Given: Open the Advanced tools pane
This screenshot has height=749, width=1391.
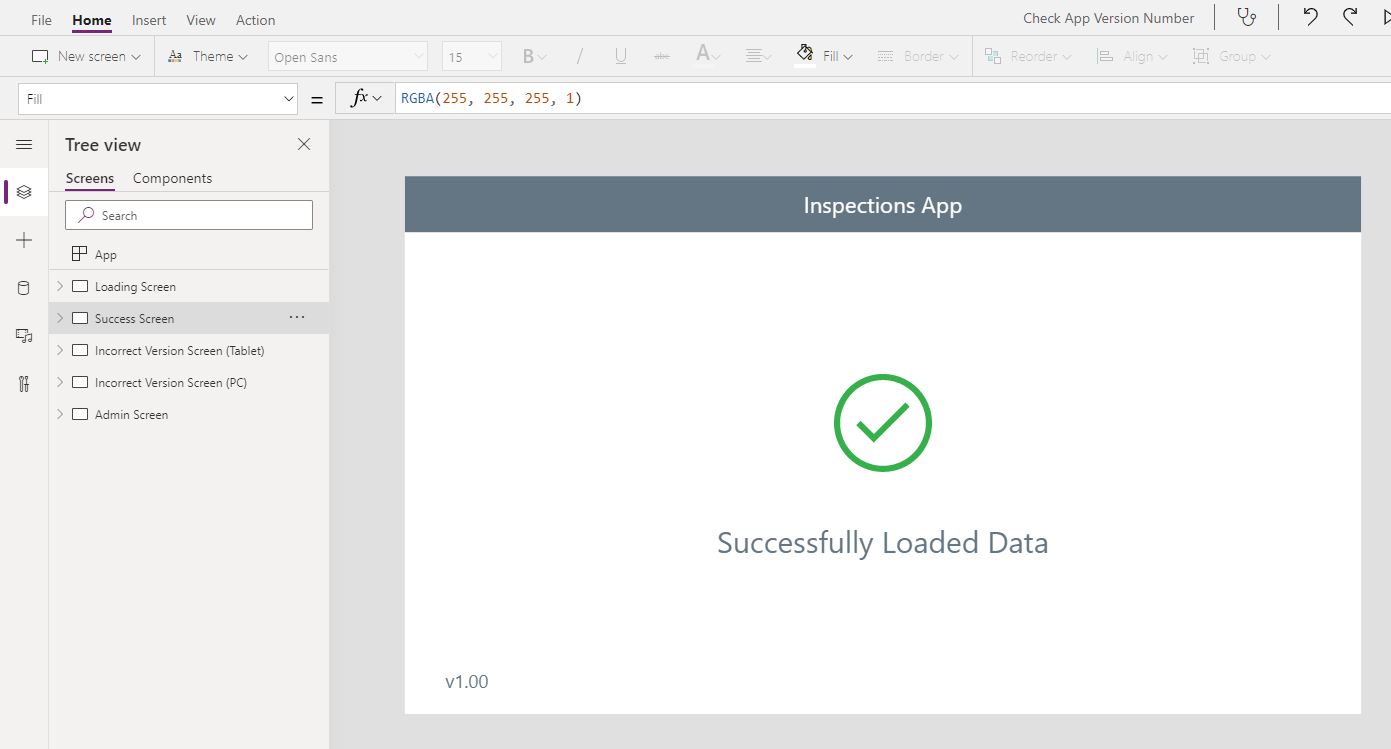Looking at the screenshot, I should (24, 383).
